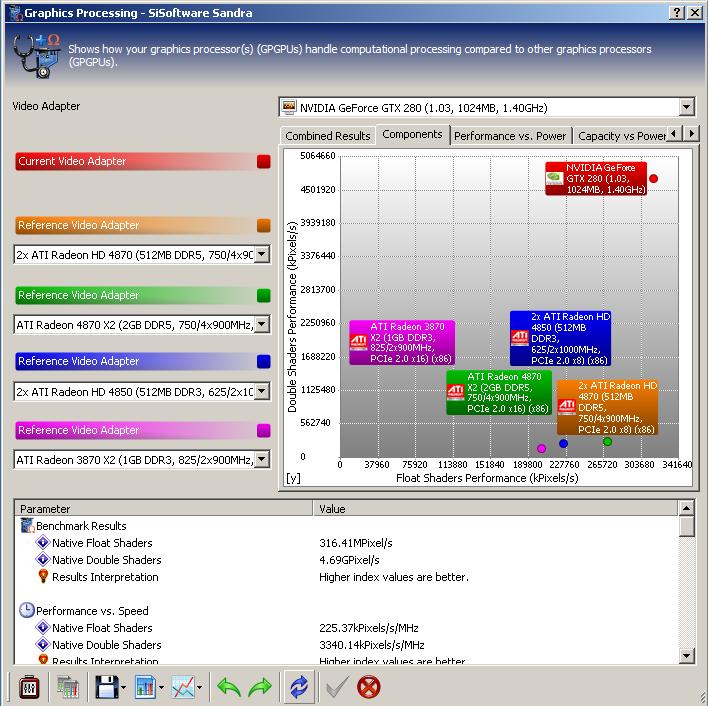Click the results list scrollbar up arrow

[686, 508]
